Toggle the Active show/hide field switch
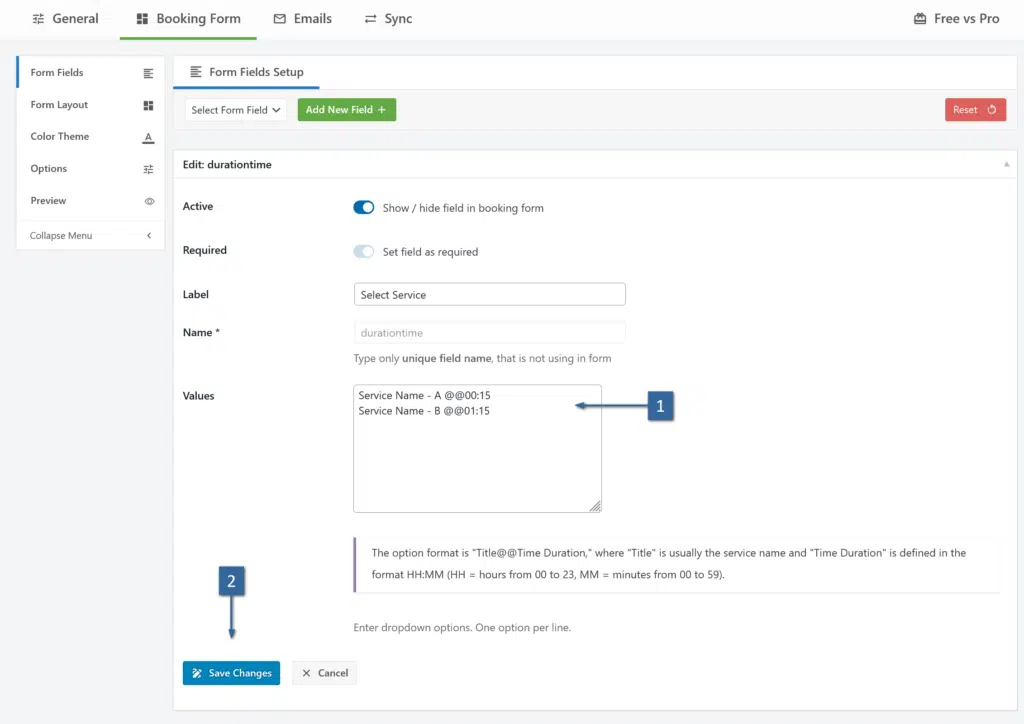 pos(363,208)
